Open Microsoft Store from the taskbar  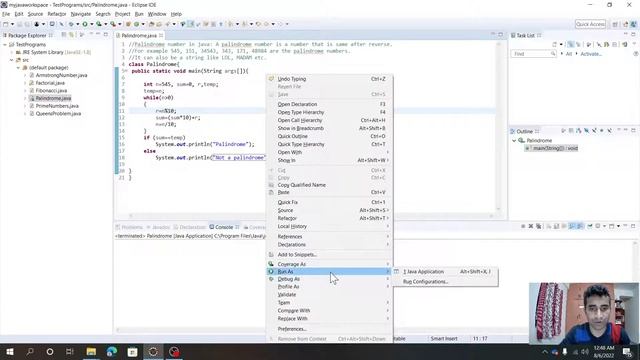click(x=133, y=352)
